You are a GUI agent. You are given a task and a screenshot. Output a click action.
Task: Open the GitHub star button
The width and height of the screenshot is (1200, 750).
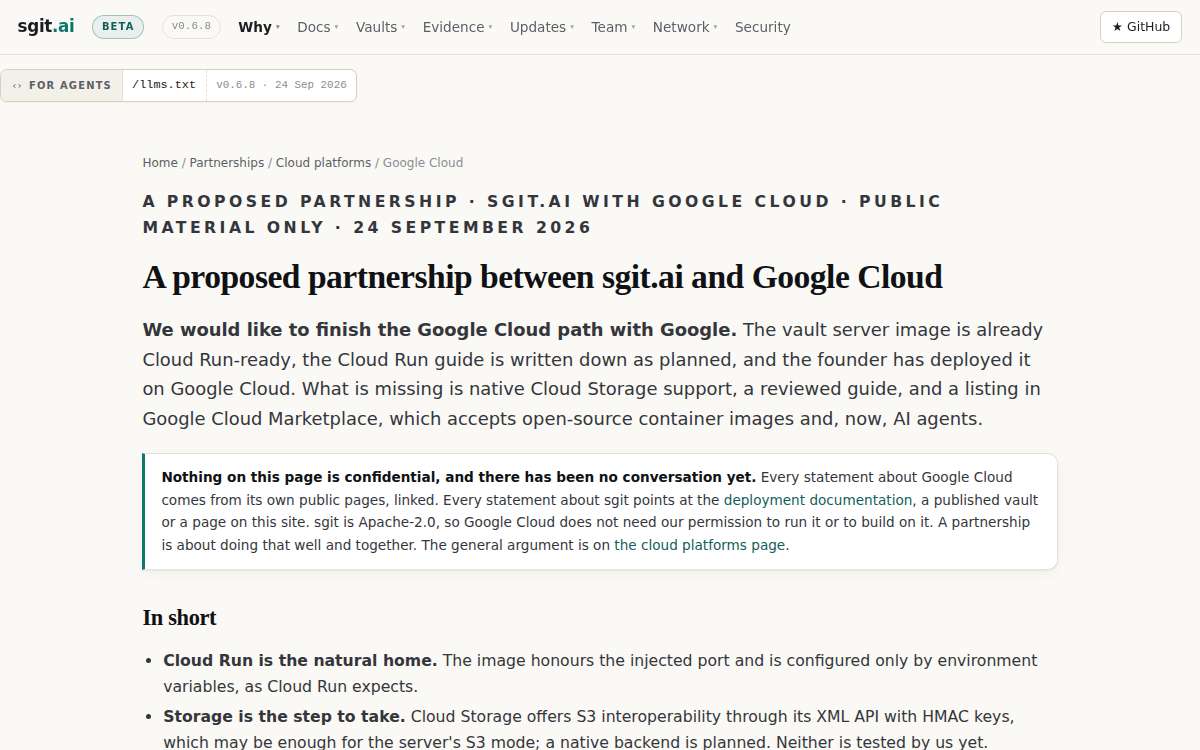click(x=1141, y=27)
